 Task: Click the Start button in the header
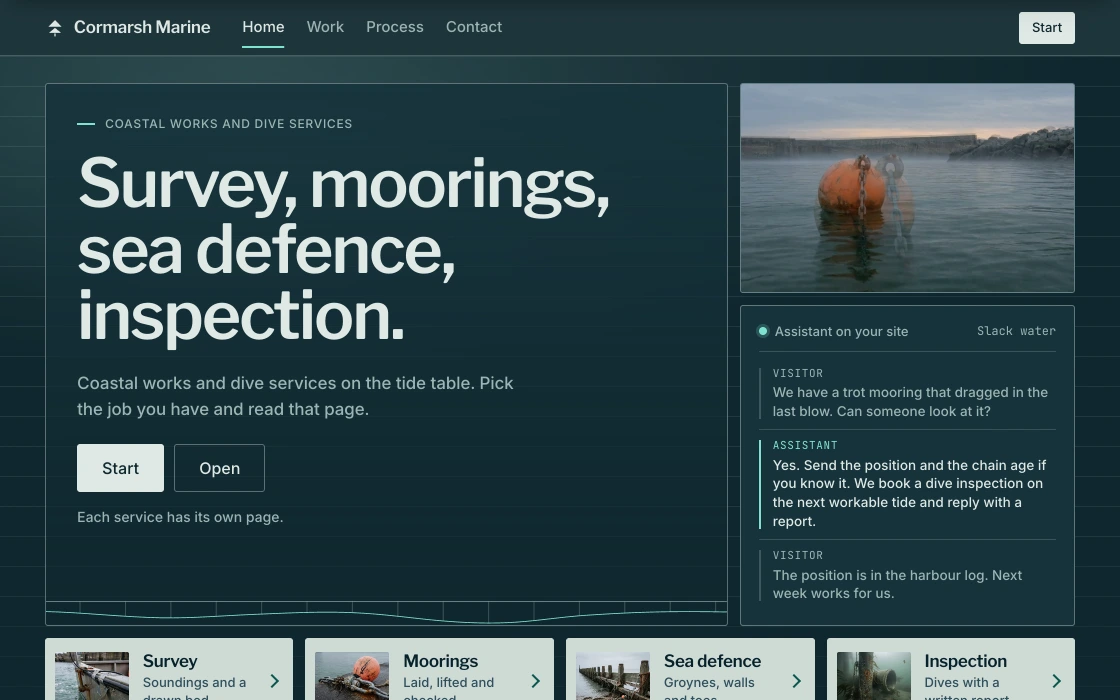click(x=1046, y=28)
